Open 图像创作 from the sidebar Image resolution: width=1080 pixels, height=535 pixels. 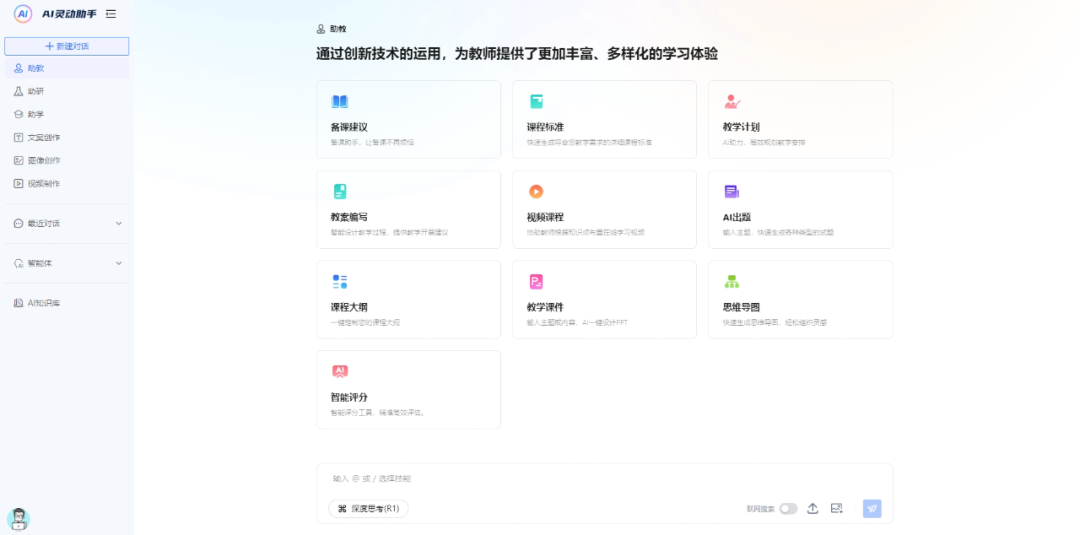coord(43,160)
